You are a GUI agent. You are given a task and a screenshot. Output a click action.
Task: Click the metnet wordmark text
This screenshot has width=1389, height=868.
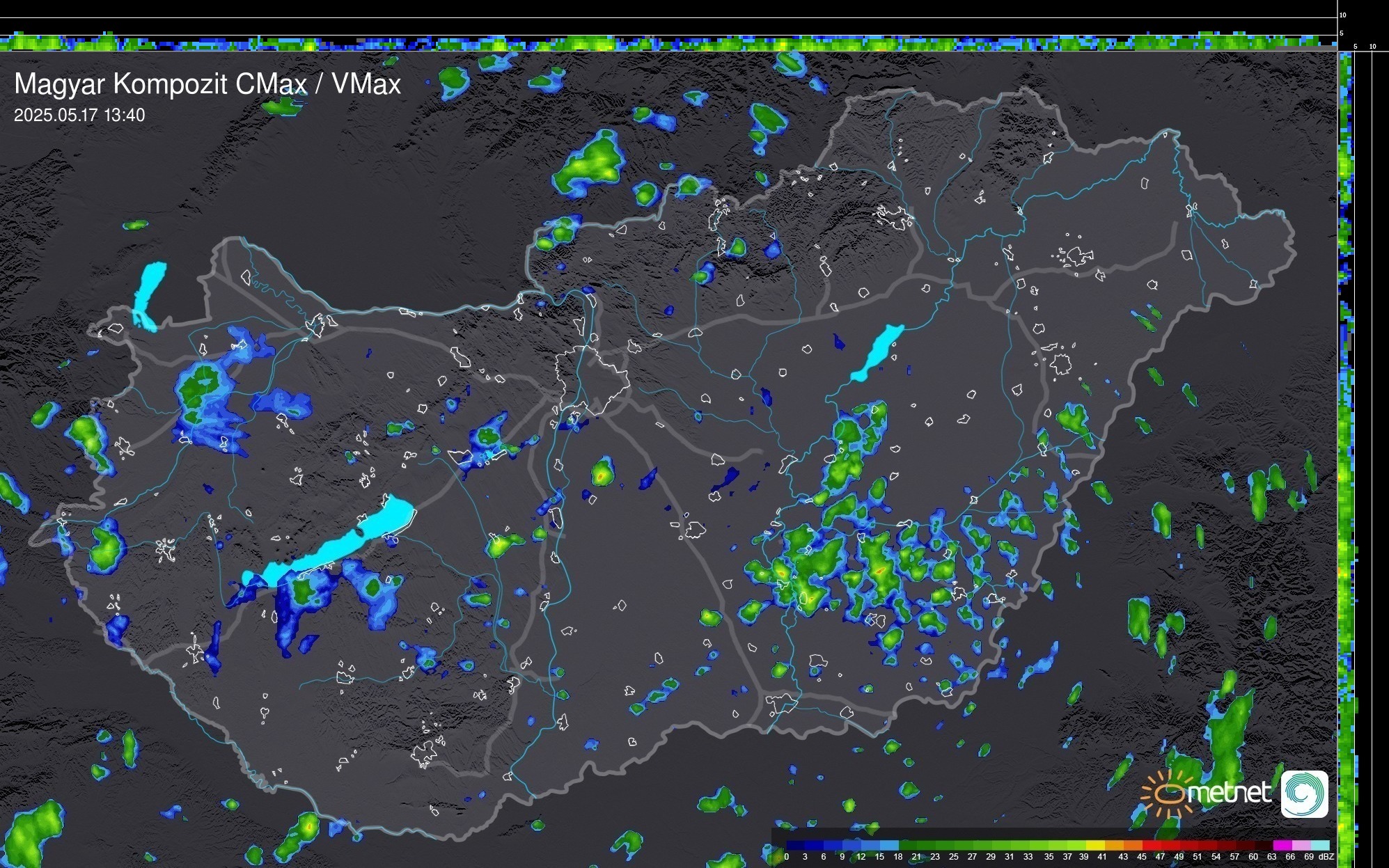pyautogui.click(x=1229, y=793)
